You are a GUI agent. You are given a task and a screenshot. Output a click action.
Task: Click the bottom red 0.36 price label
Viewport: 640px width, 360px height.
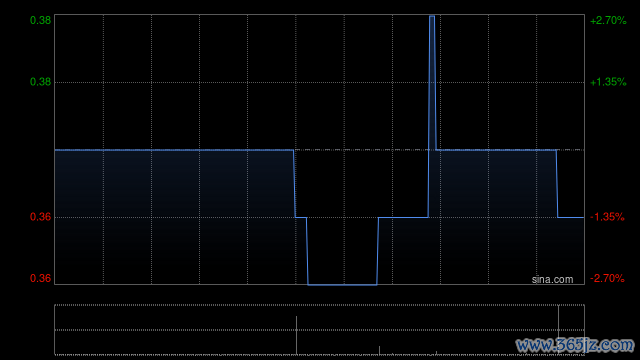40,278
